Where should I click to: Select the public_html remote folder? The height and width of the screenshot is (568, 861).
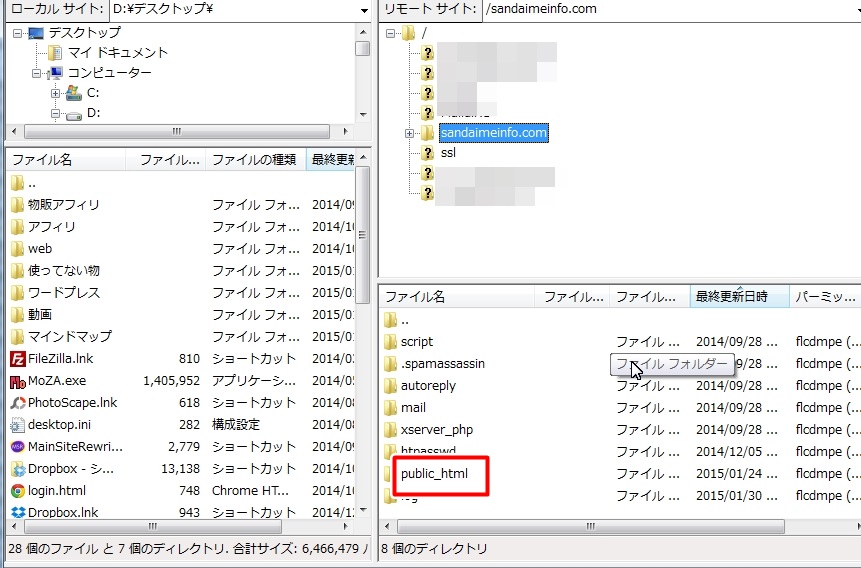434,474
